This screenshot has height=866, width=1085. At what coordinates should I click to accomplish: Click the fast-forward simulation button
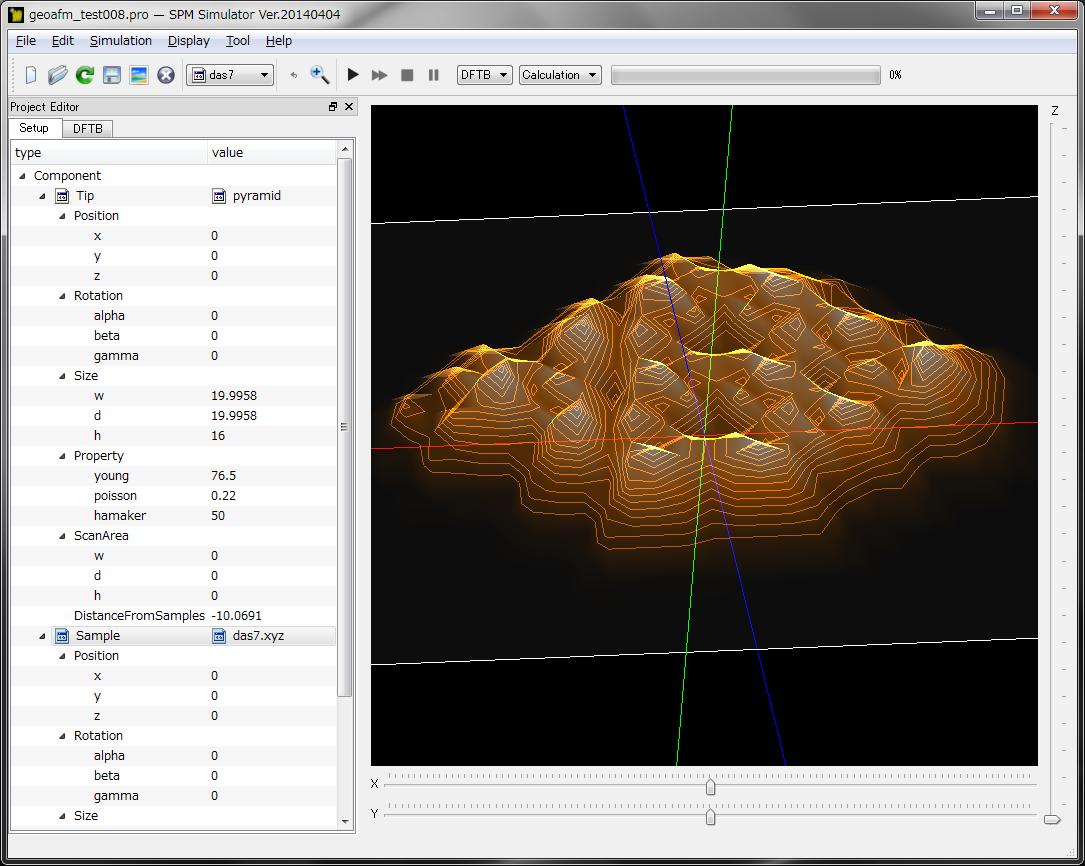coord(379,75)
